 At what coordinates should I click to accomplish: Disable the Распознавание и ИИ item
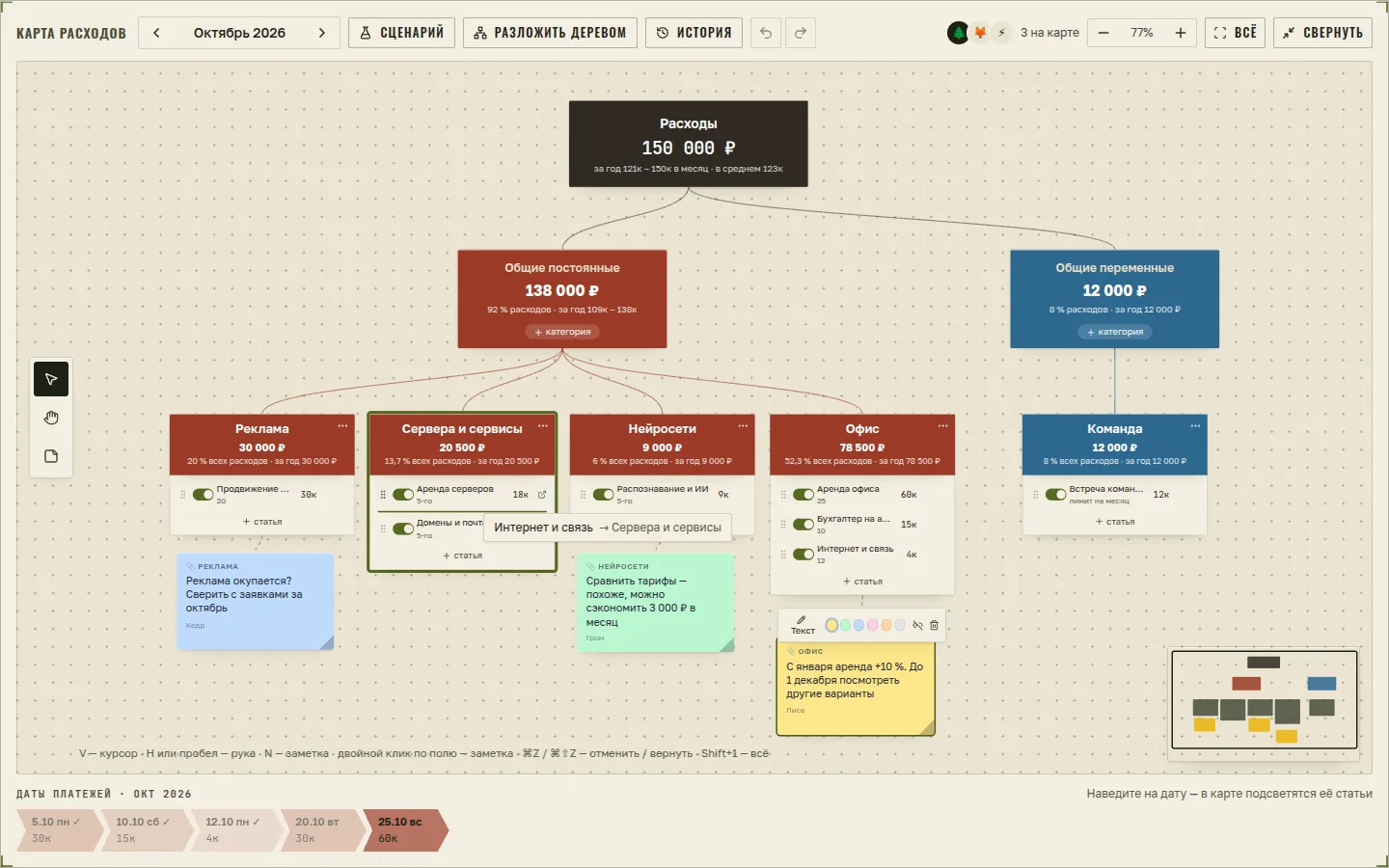tap(603, 495)
